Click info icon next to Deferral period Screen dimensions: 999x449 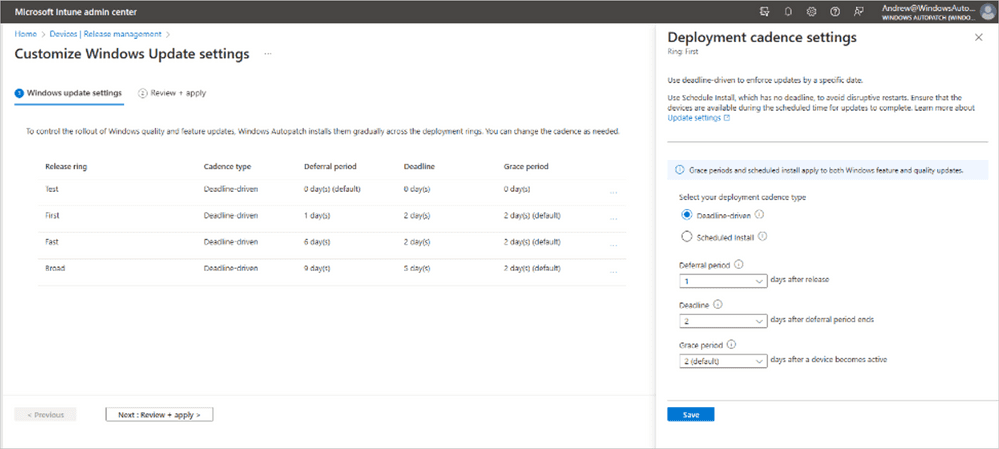[738, 265]
